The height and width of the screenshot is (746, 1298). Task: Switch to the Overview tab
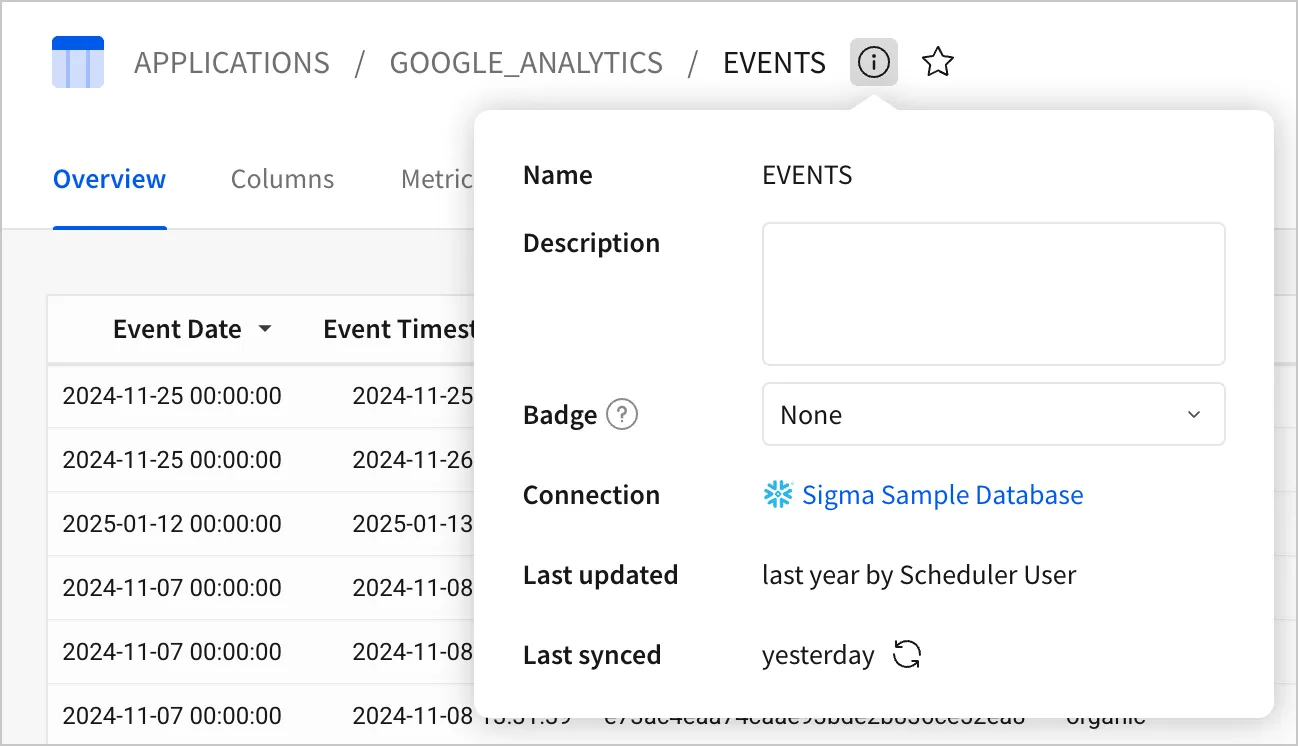(x=109, y=179)
